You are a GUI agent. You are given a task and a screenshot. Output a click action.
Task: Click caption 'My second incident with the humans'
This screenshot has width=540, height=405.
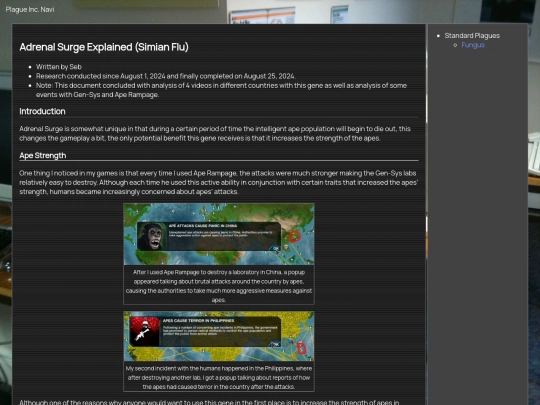tap(219, 378)
